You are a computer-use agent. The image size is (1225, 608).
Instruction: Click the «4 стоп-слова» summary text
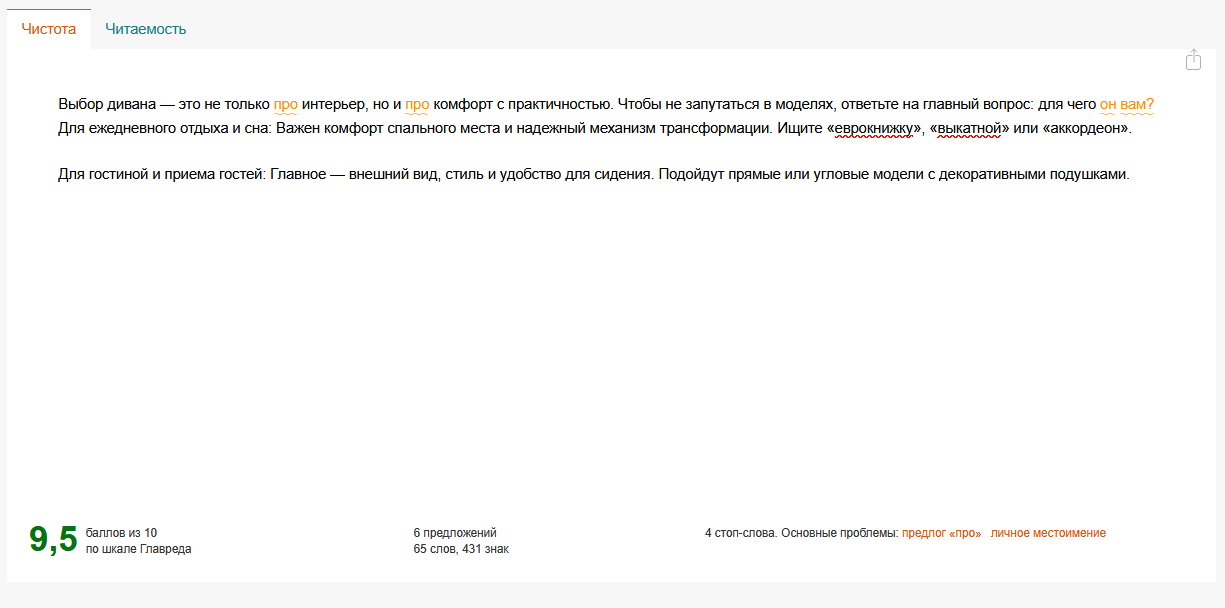pos(740,533)
